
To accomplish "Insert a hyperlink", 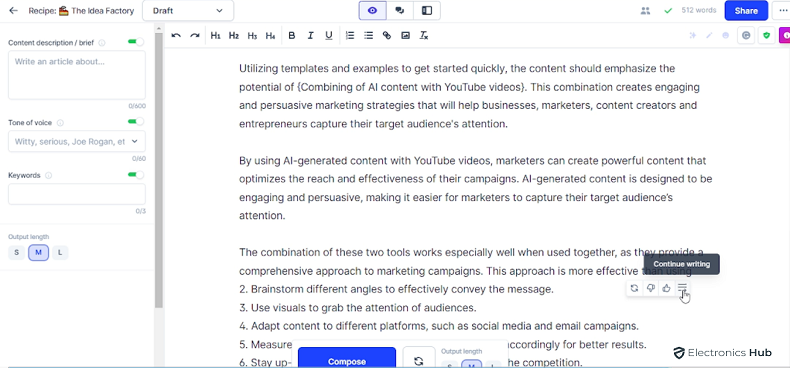I will pos(386,36).
